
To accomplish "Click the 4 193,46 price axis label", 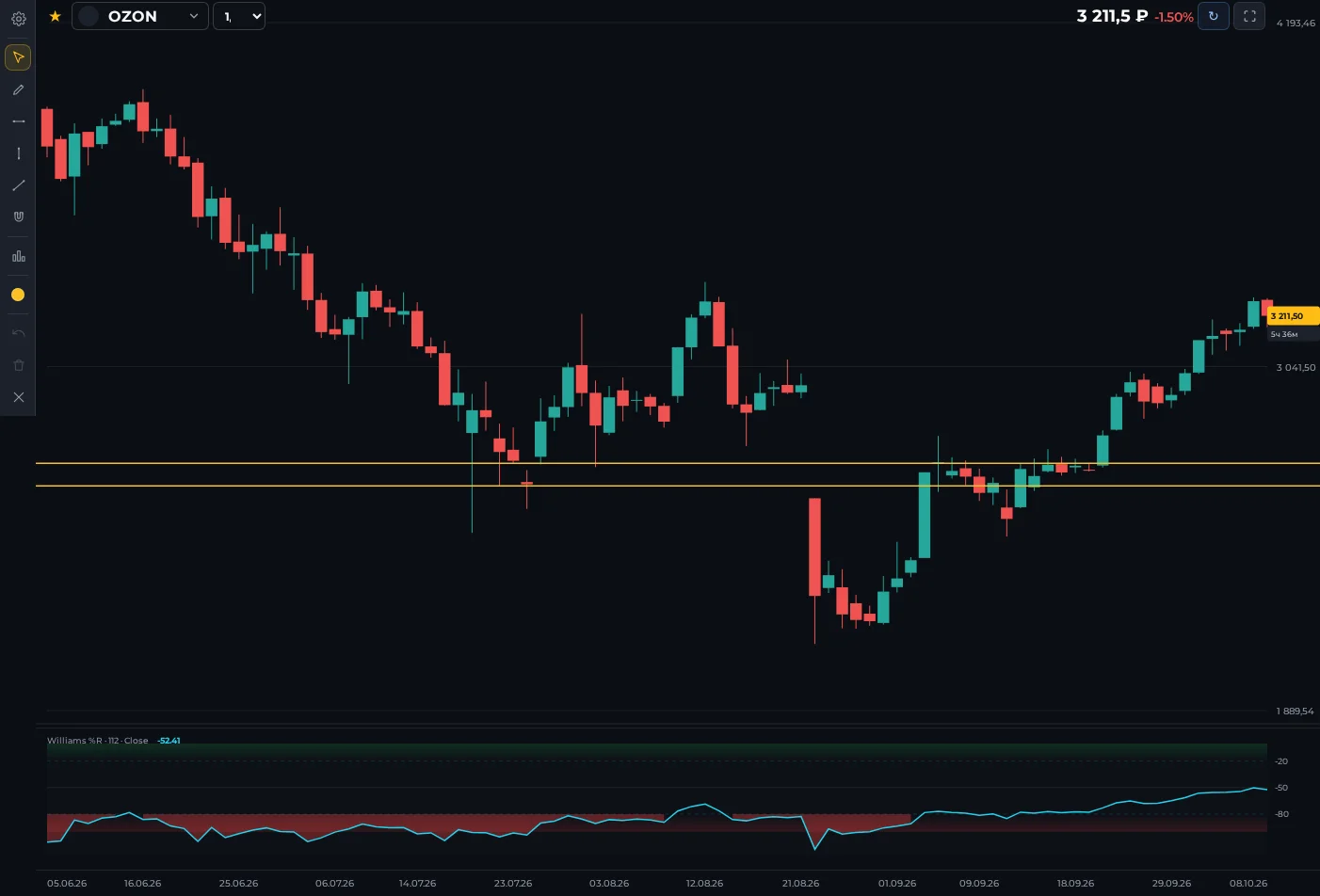I will pyautogui.click(x=1296, y=23).
